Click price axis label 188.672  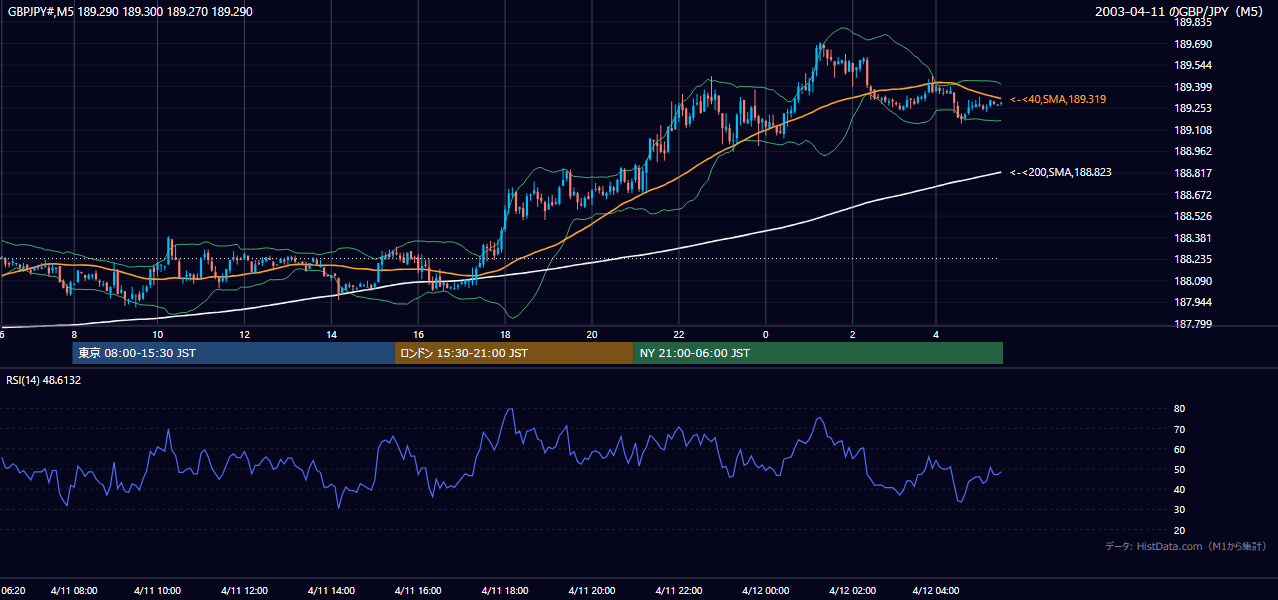(1193, 195)
